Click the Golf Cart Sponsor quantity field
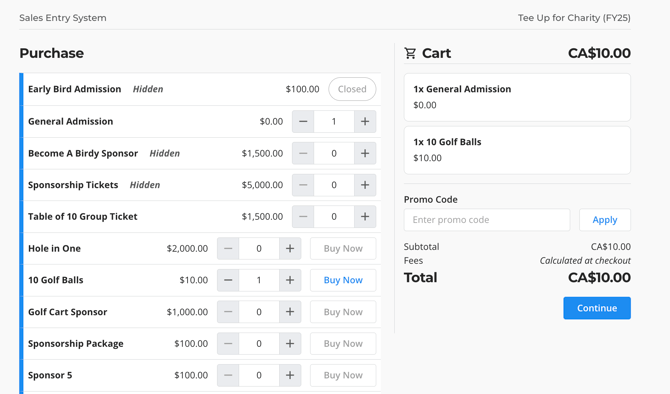The width and height of the screenshot is (670, 394). (x=259, y=312)
